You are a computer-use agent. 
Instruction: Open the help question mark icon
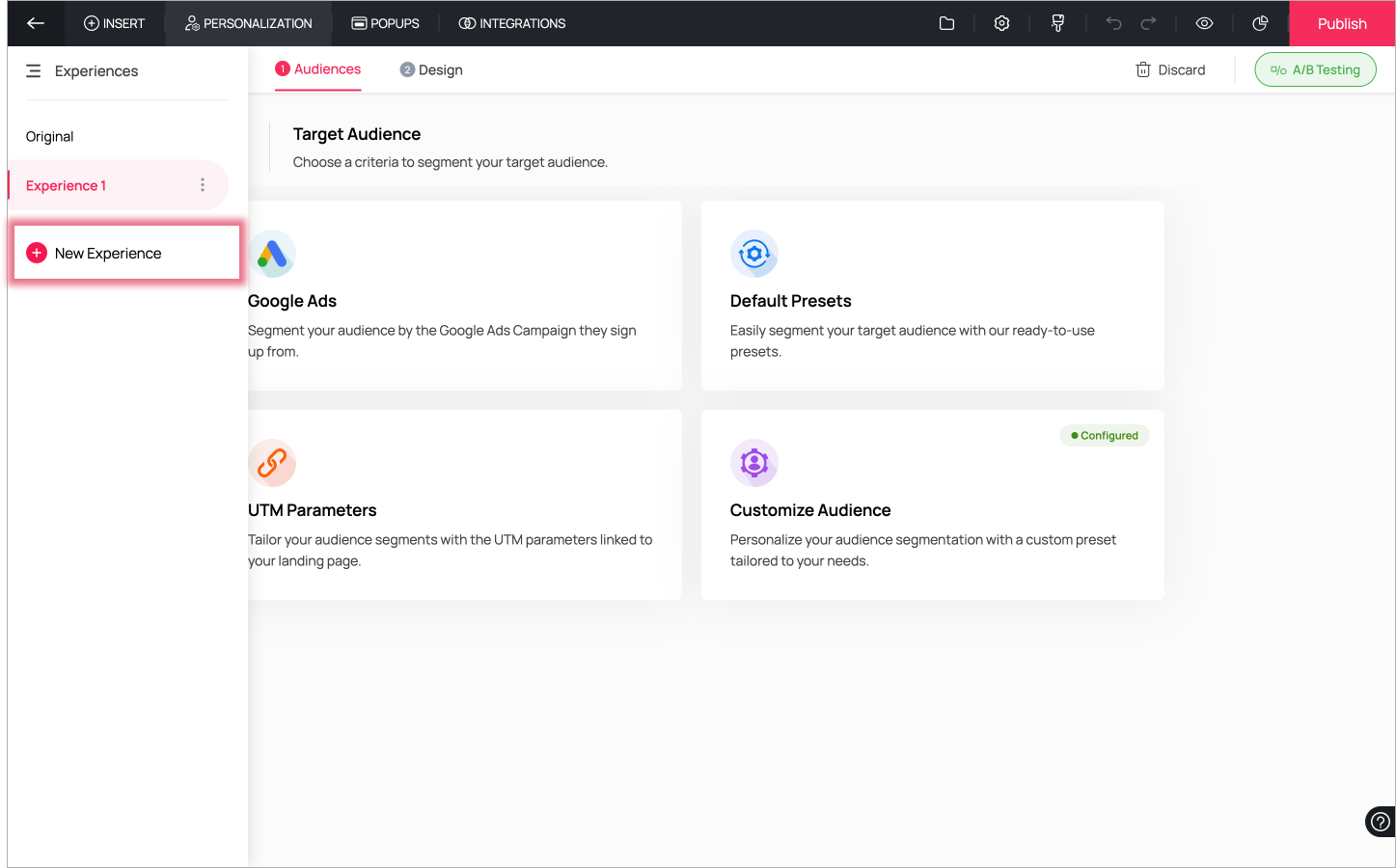pos(1381,822)
